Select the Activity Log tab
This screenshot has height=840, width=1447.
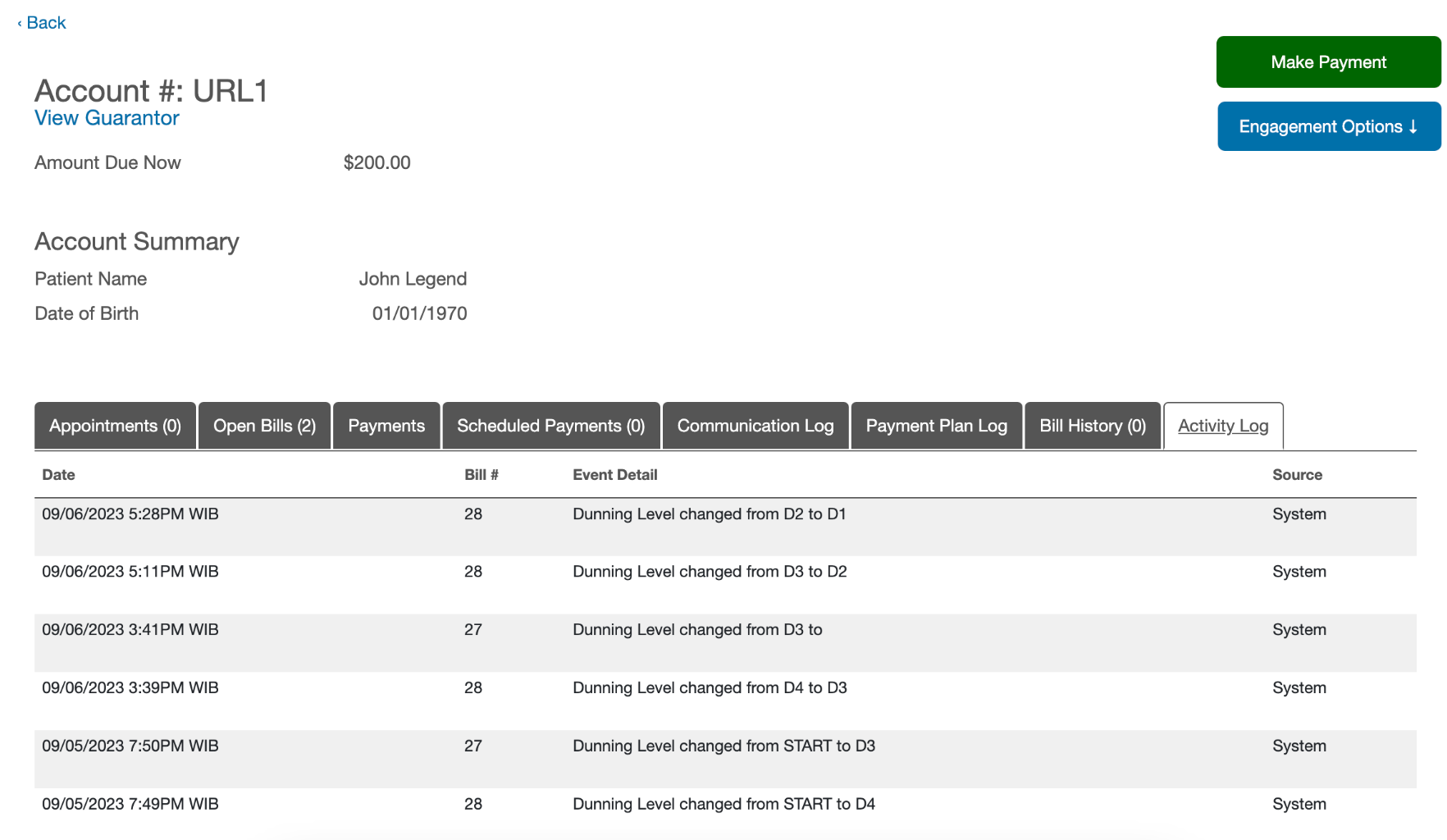point(1223,425)
